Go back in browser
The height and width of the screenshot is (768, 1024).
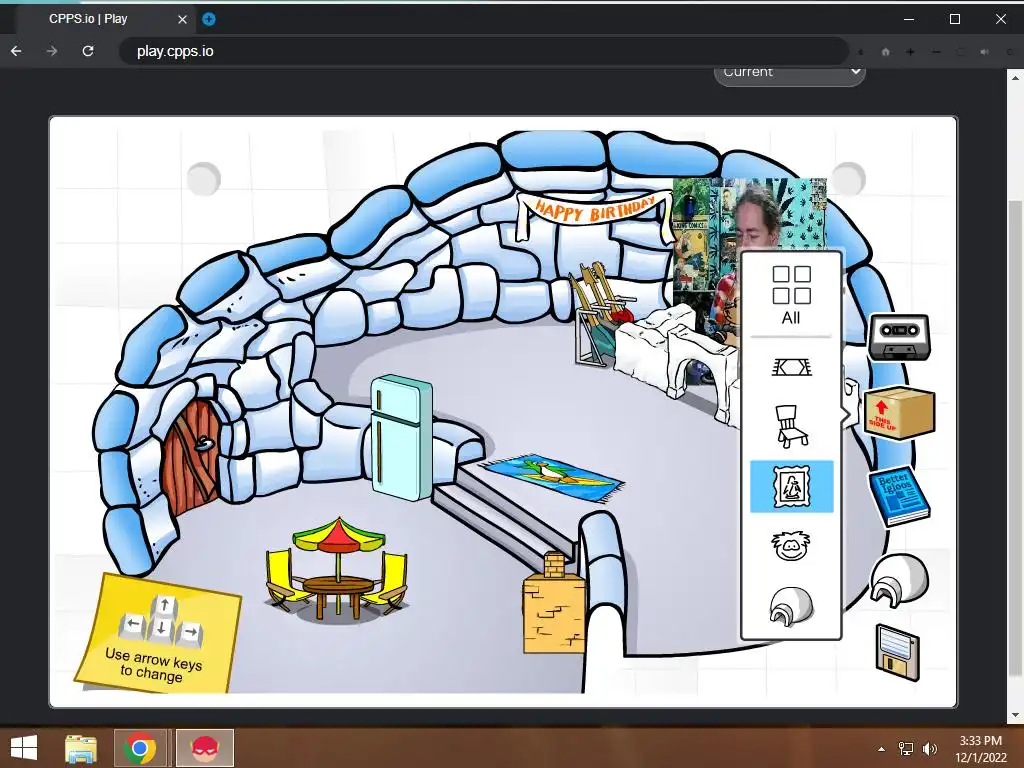[x=16, y=51]
